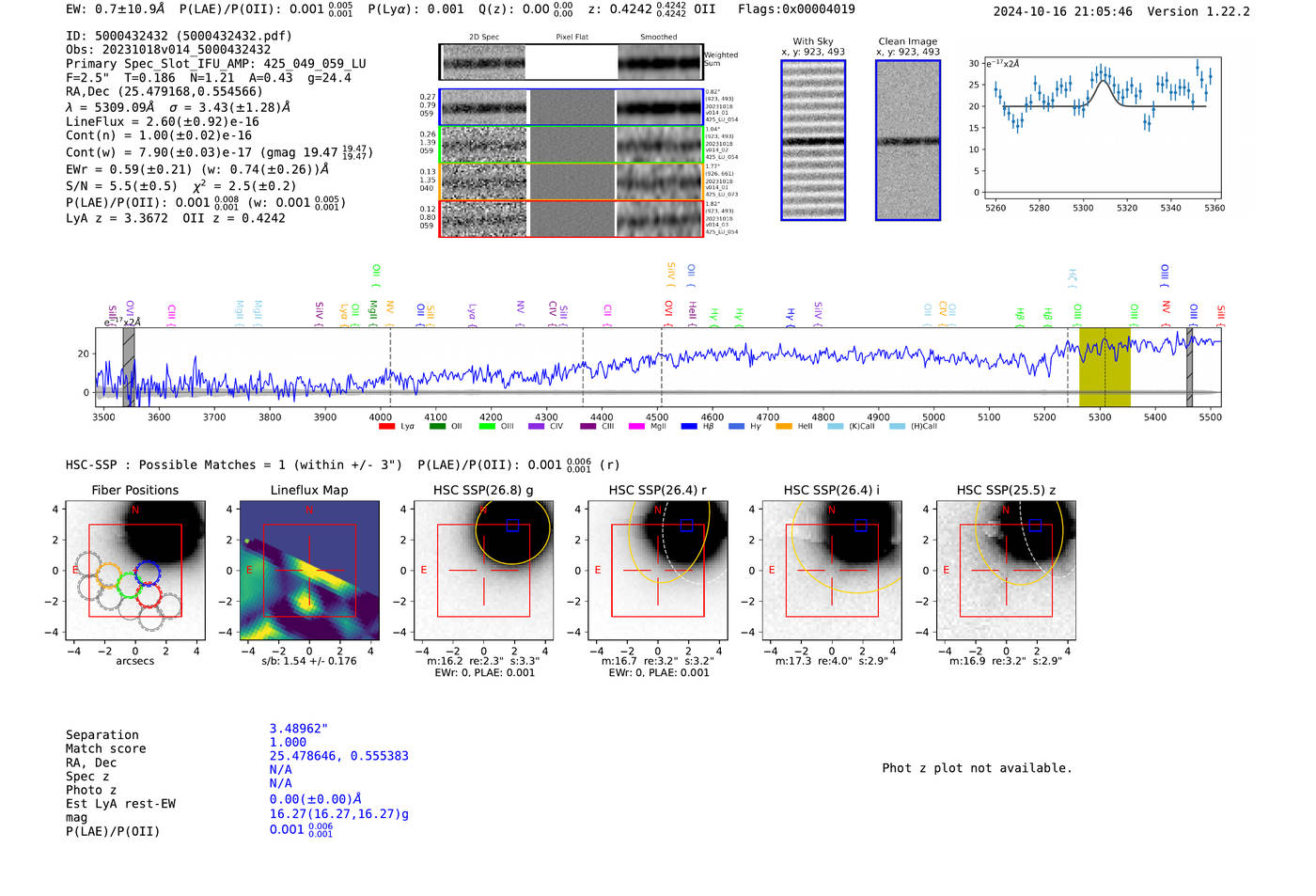Click the Est LyA rest-EW value 0.00(±0.00)Å

[x=316, y=799]
